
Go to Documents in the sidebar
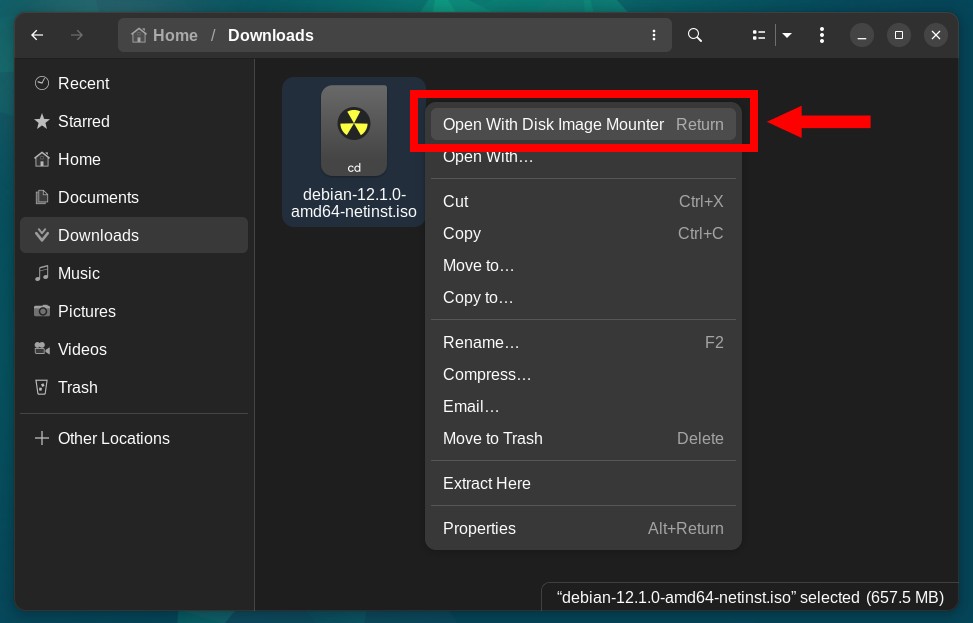coord(134,197)
